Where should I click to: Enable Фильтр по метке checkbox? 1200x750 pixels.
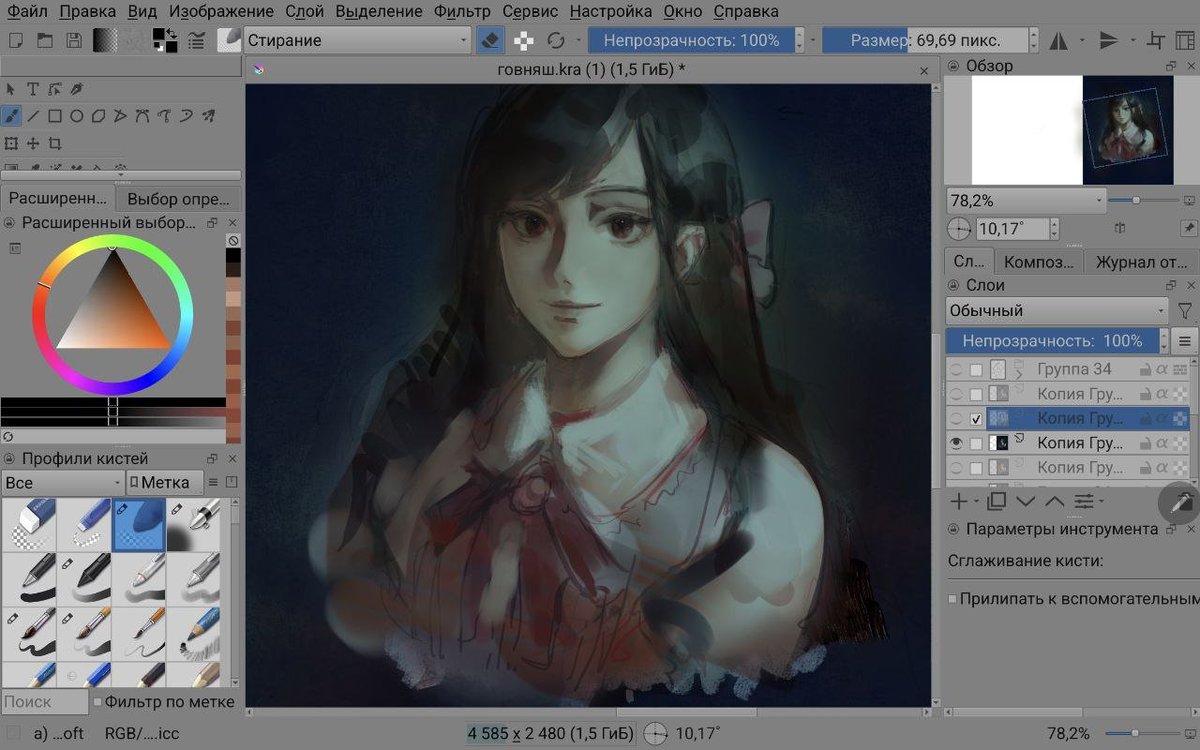[x=98, y=702]
